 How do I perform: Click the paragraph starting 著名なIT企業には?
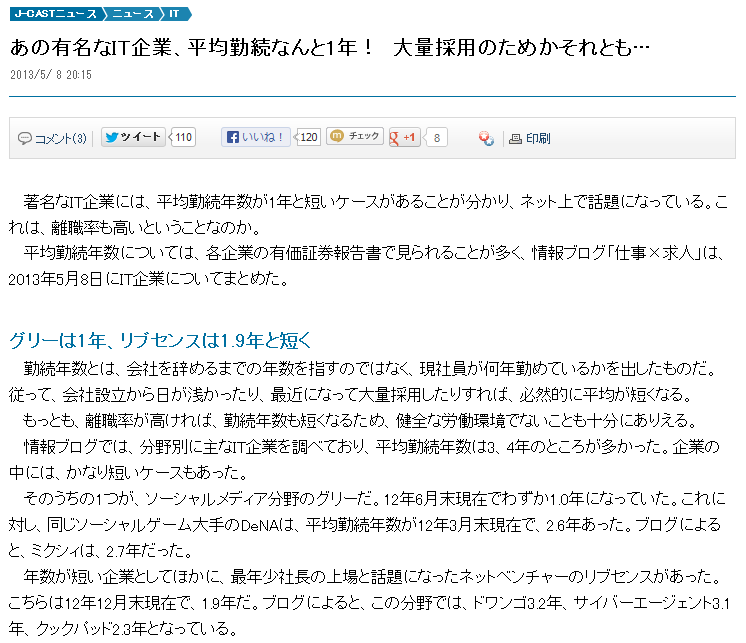(368, 214)
